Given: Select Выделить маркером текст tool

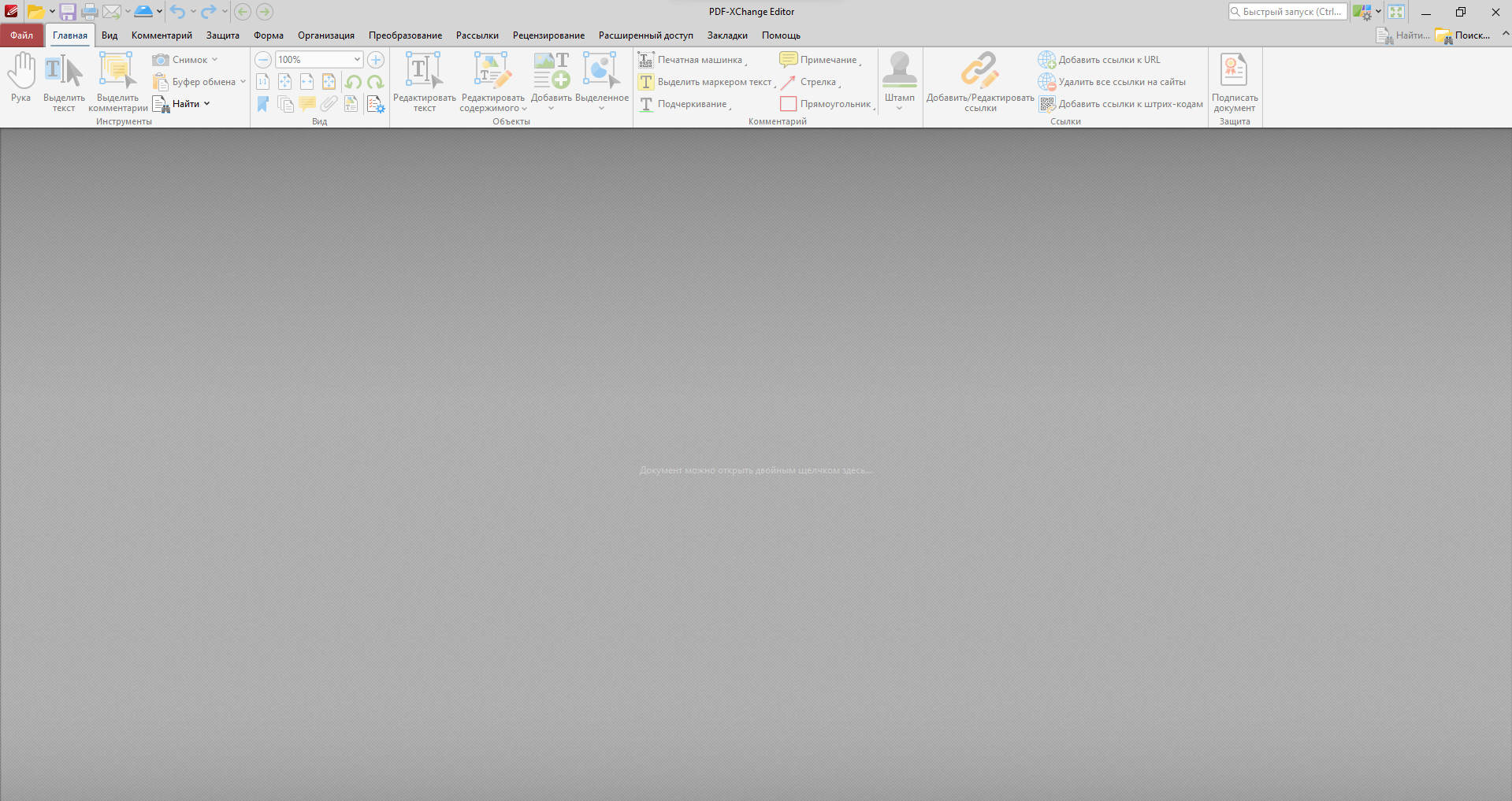Looking at the screenshot, I should [706, 82].
